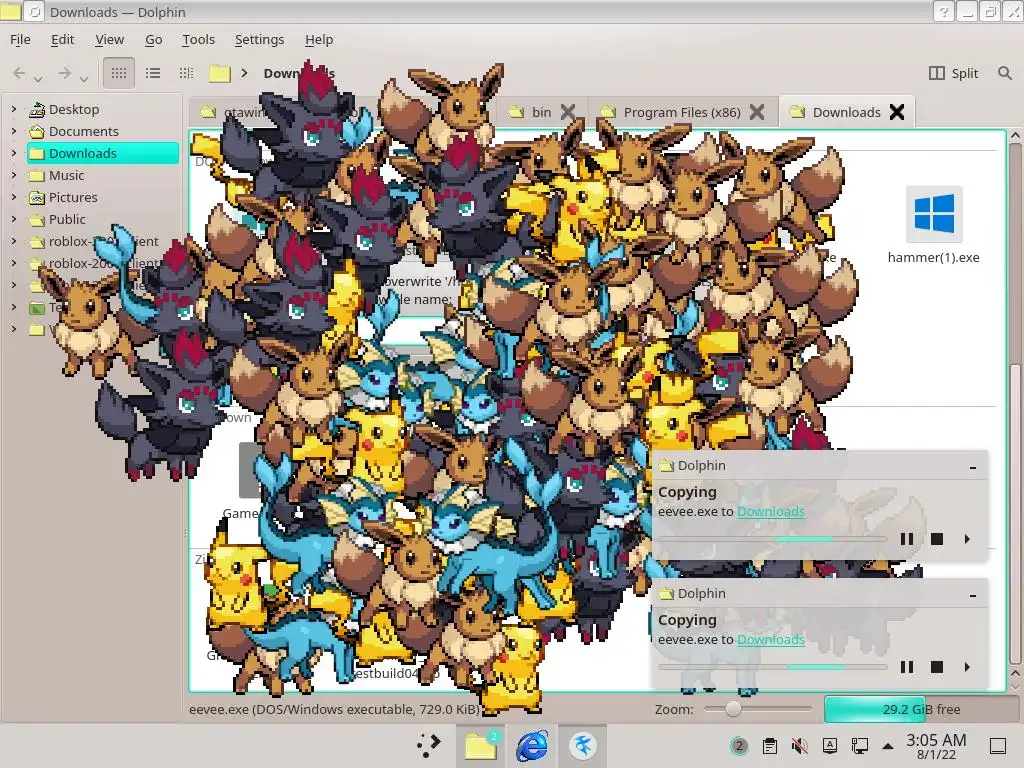Open Downloads link in second copy notification
The image size is (1024, 768).
coord(771,639)
